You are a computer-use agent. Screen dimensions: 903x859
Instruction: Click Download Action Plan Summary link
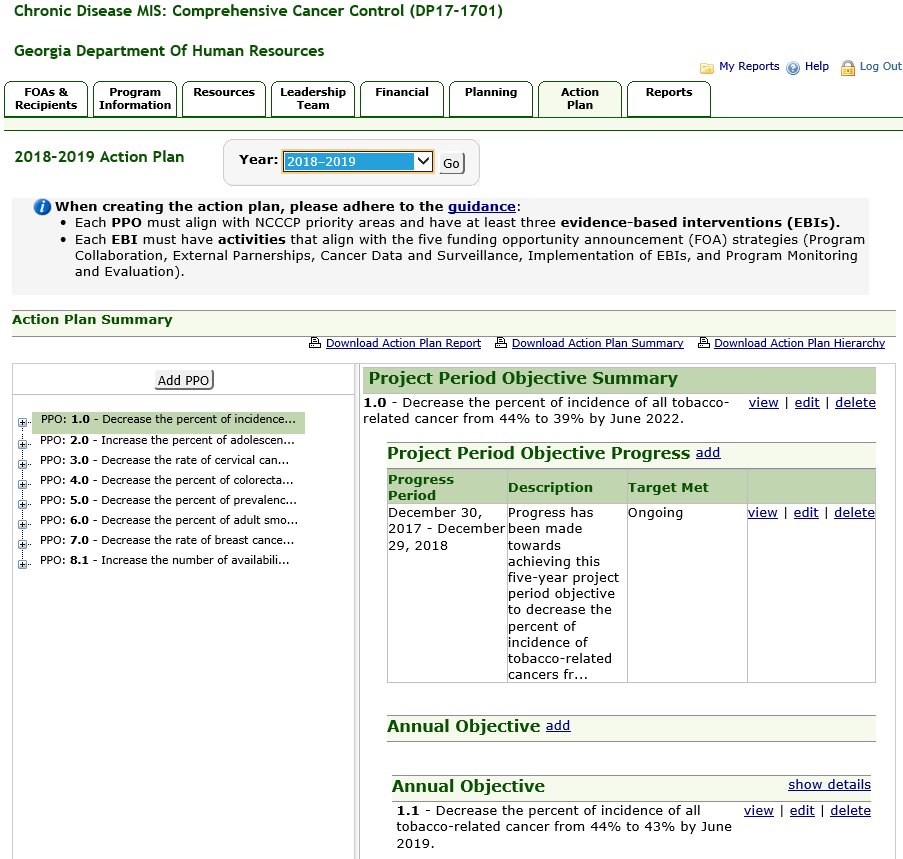coord(598,343)
